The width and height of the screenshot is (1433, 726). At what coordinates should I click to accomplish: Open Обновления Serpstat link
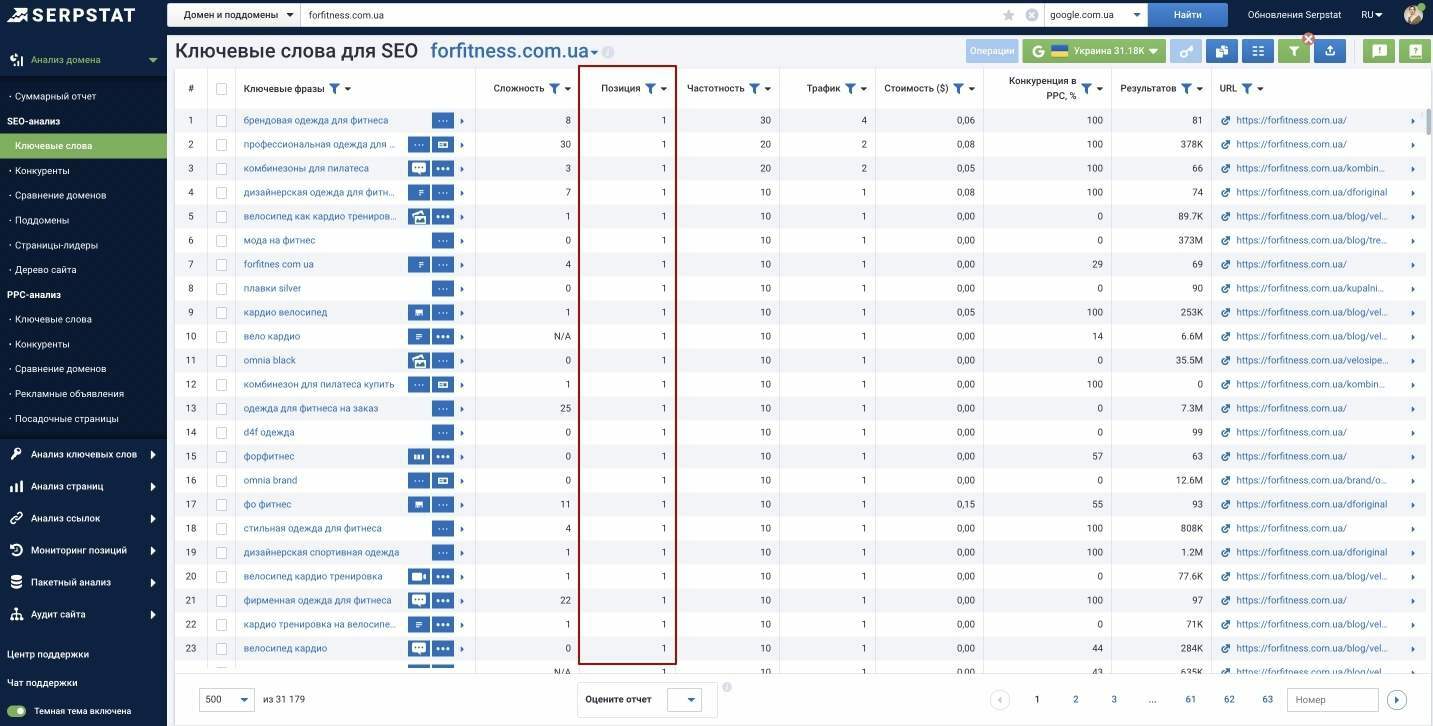point(1294,15)
